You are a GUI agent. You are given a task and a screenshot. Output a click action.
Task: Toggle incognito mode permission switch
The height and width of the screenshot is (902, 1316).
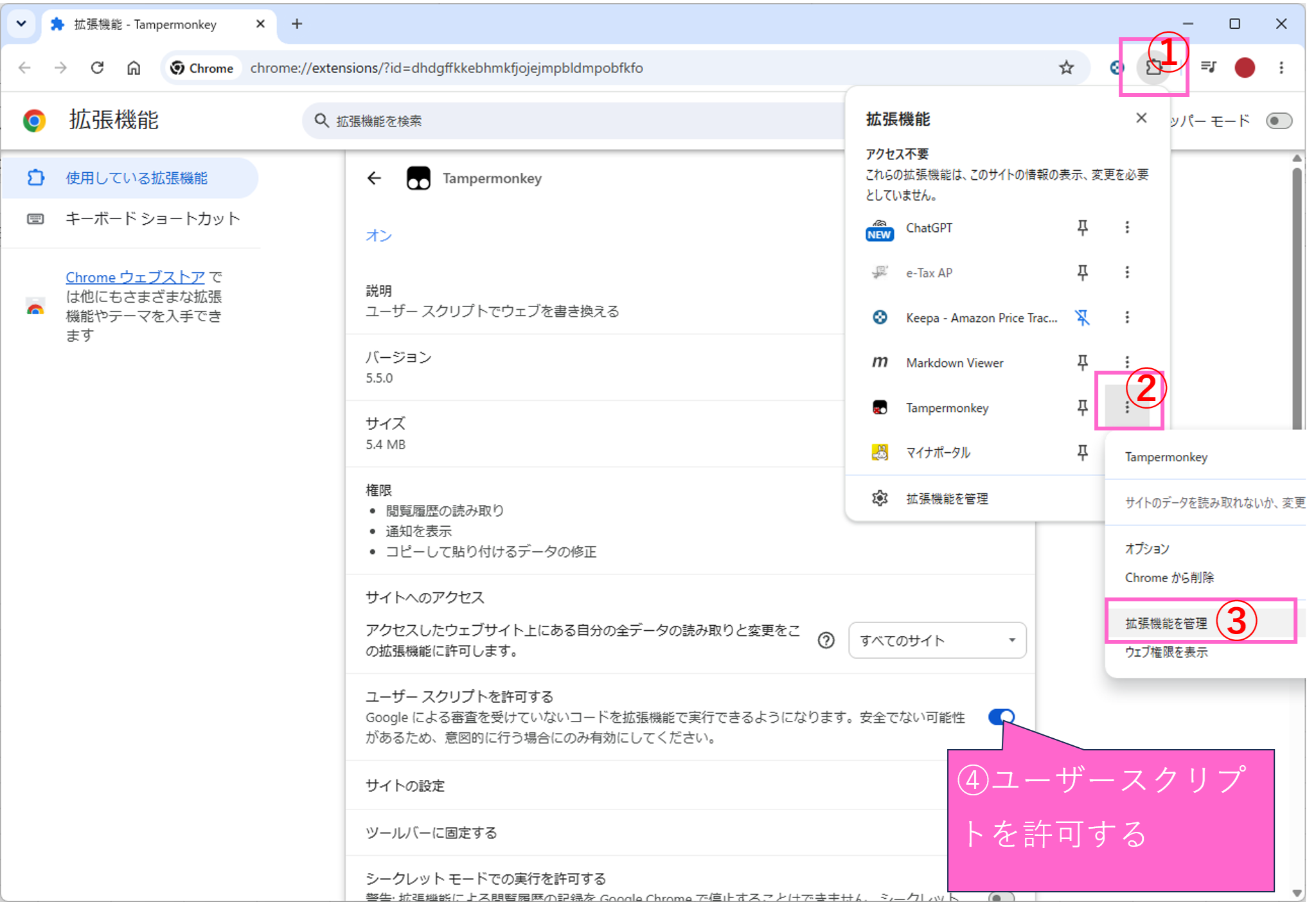[1002, 897]
